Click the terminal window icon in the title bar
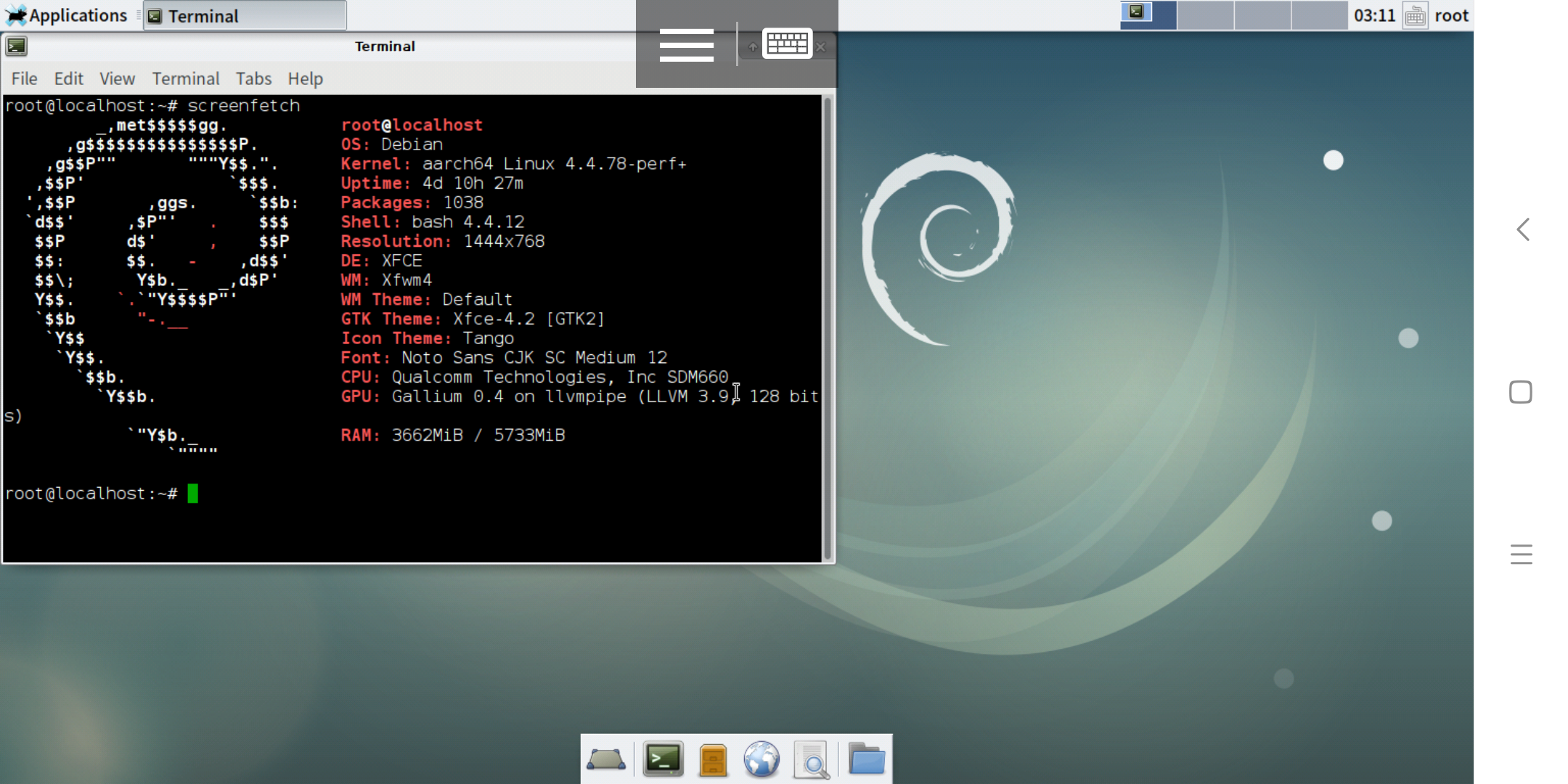The height and width of the screenshot is (784, 1568). (16, 46)
